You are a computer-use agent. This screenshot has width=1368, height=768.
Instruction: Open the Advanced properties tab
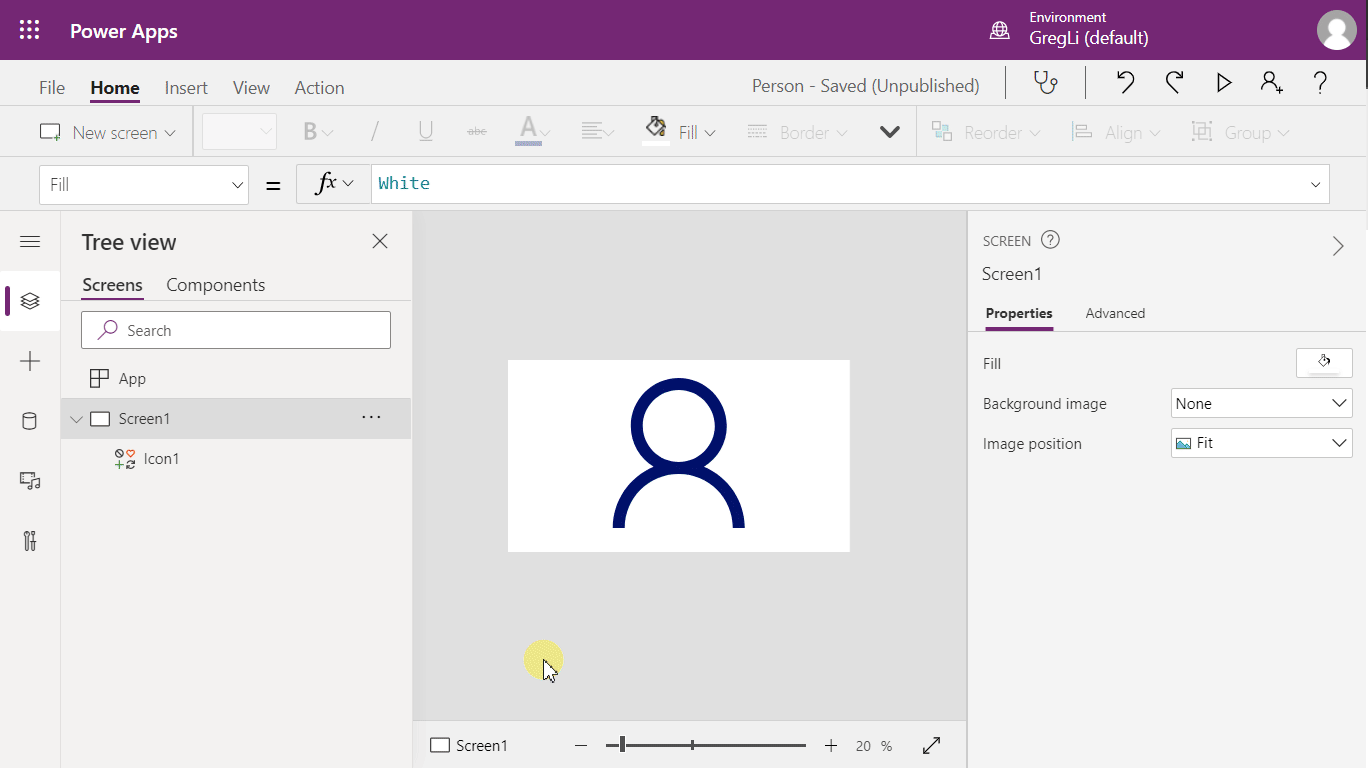click(1115, 313)
